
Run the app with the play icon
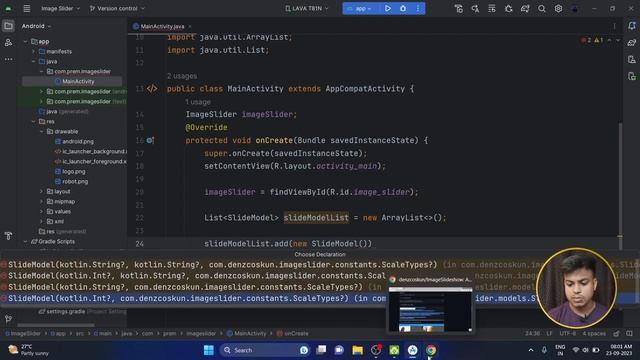tap(388, 8)
